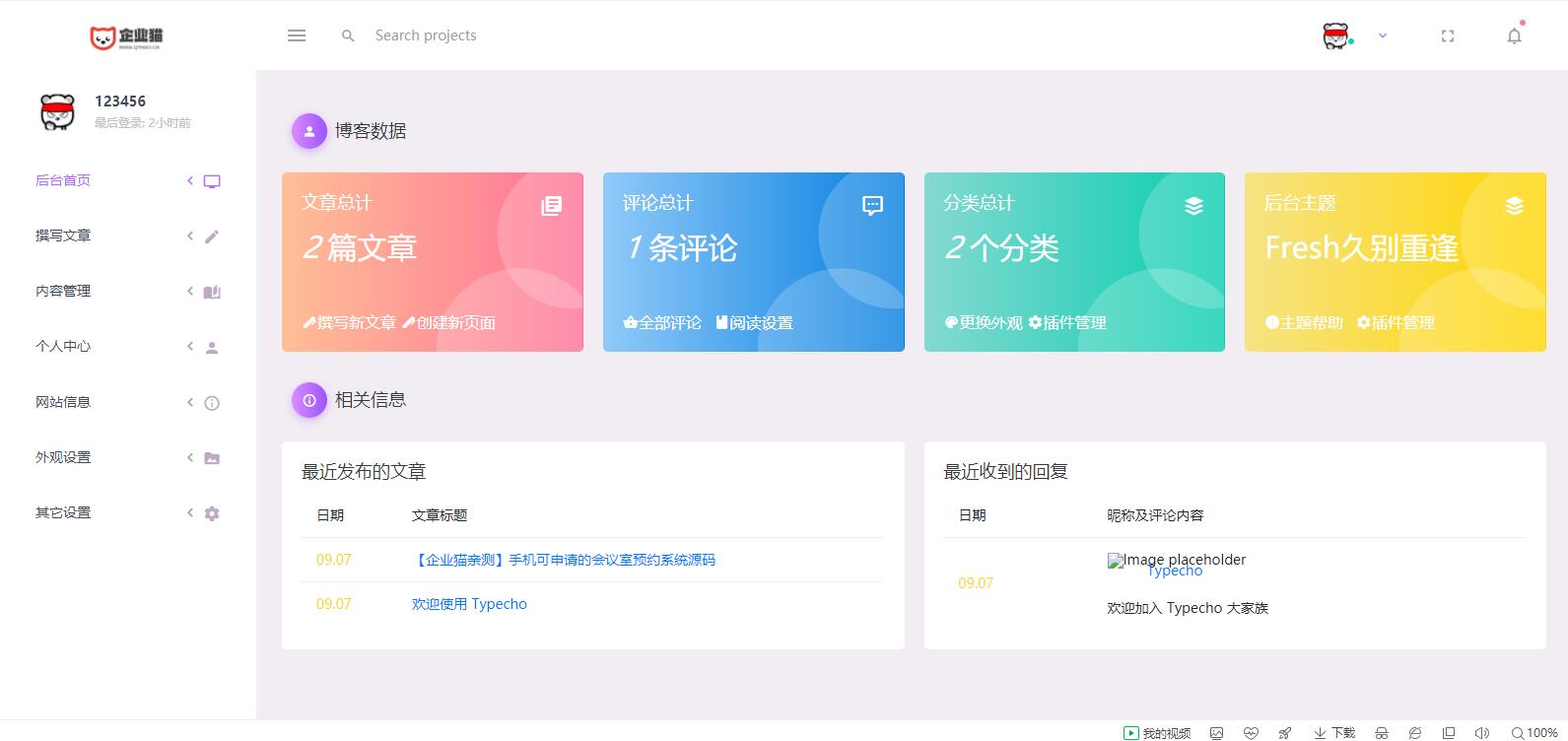Click the volume speaker icon in status bar
1568x741 pixels.
coord(1481,733)
